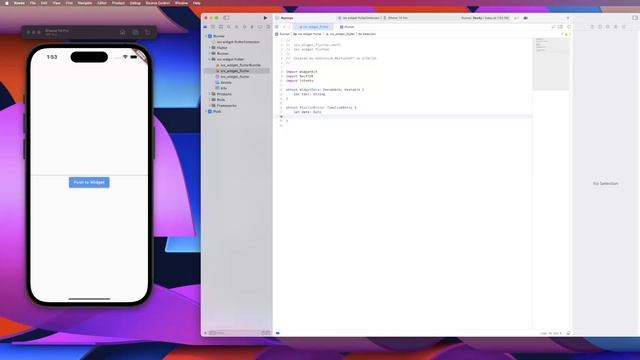This screenshot has width=640, height=360.
Task: Toggle the inspectors panel at far right
Action: [635, 18]
